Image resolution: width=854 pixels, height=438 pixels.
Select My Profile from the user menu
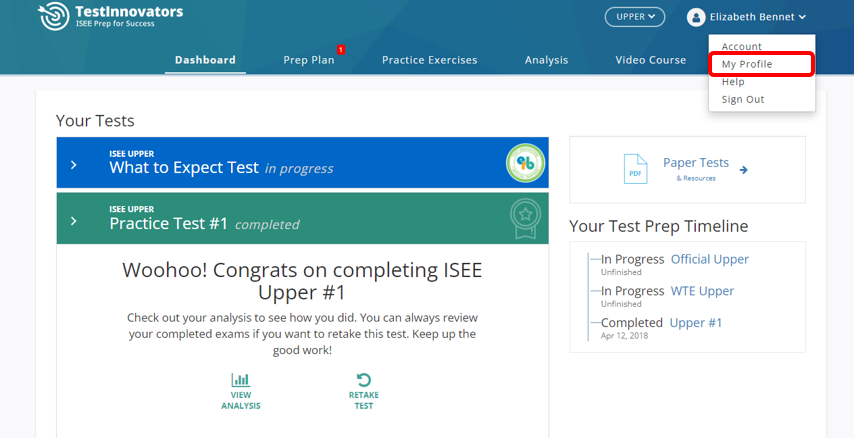click(x=747, y=64)
